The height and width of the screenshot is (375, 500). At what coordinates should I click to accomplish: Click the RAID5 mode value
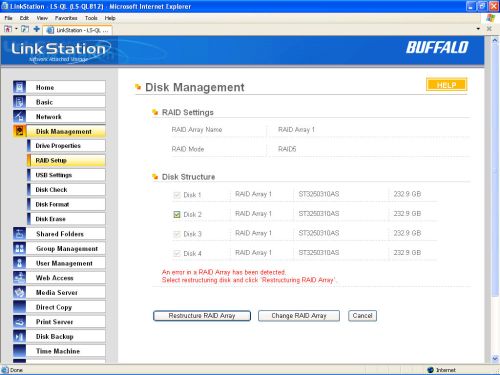coord(287,149)
